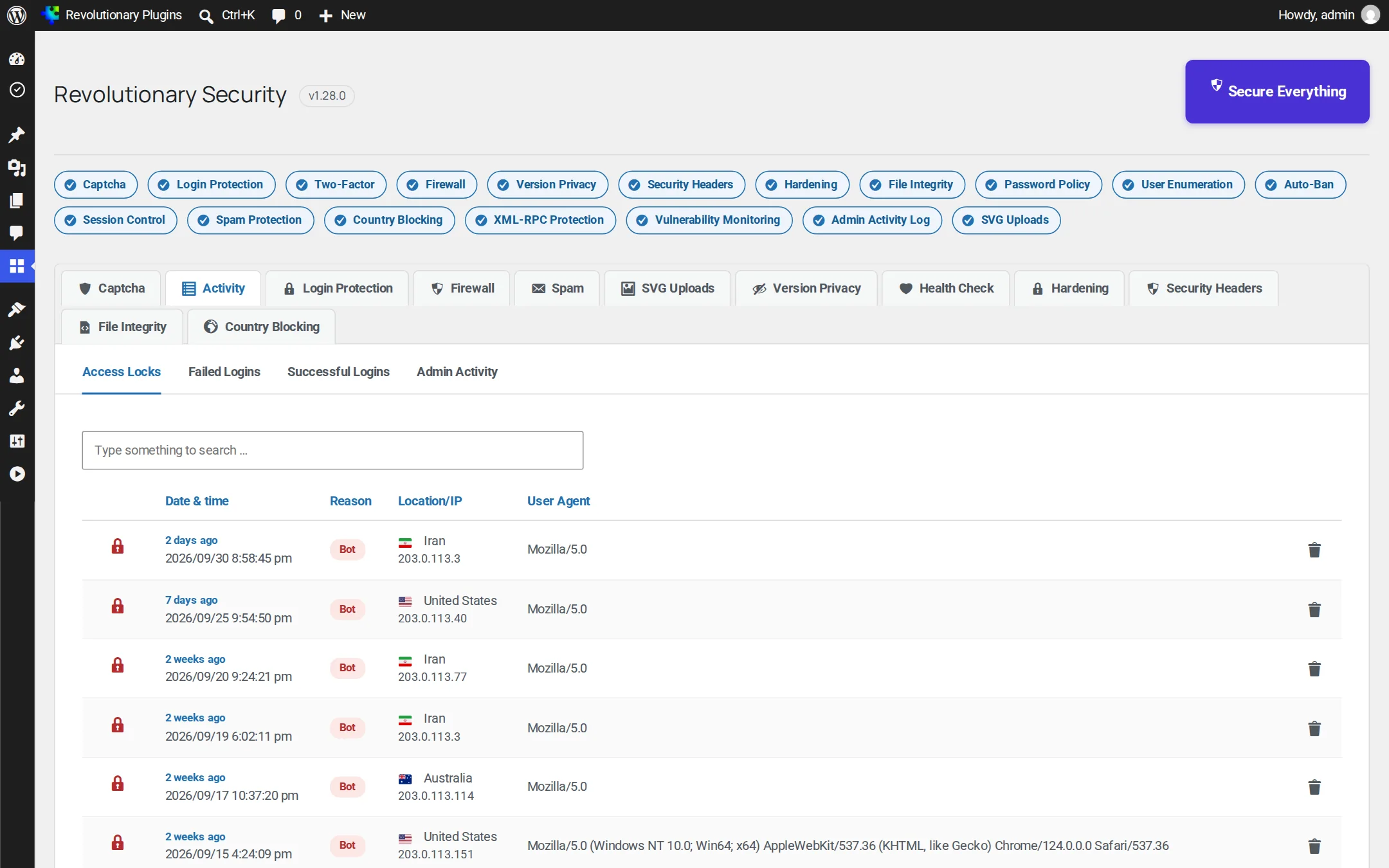Image resolution: width=1389 pixels, height=868 pixels.
Task: Delete the Australia lock entry
Action: pyautogui.click(x=1314, y=787)
